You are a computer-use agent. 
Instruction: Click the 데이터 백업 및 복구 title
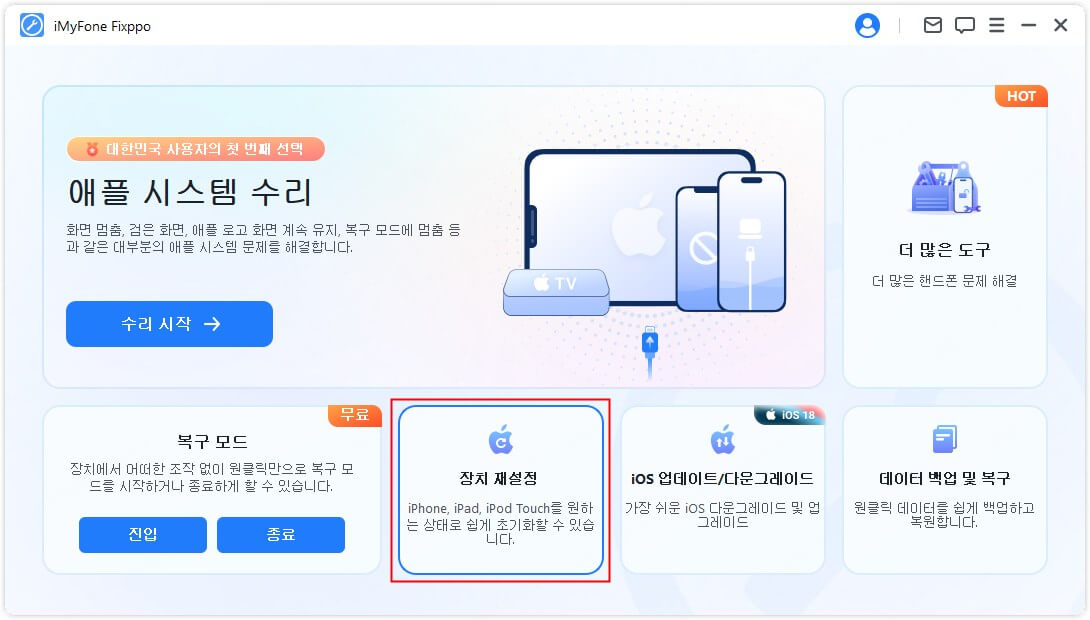(944, 478)
